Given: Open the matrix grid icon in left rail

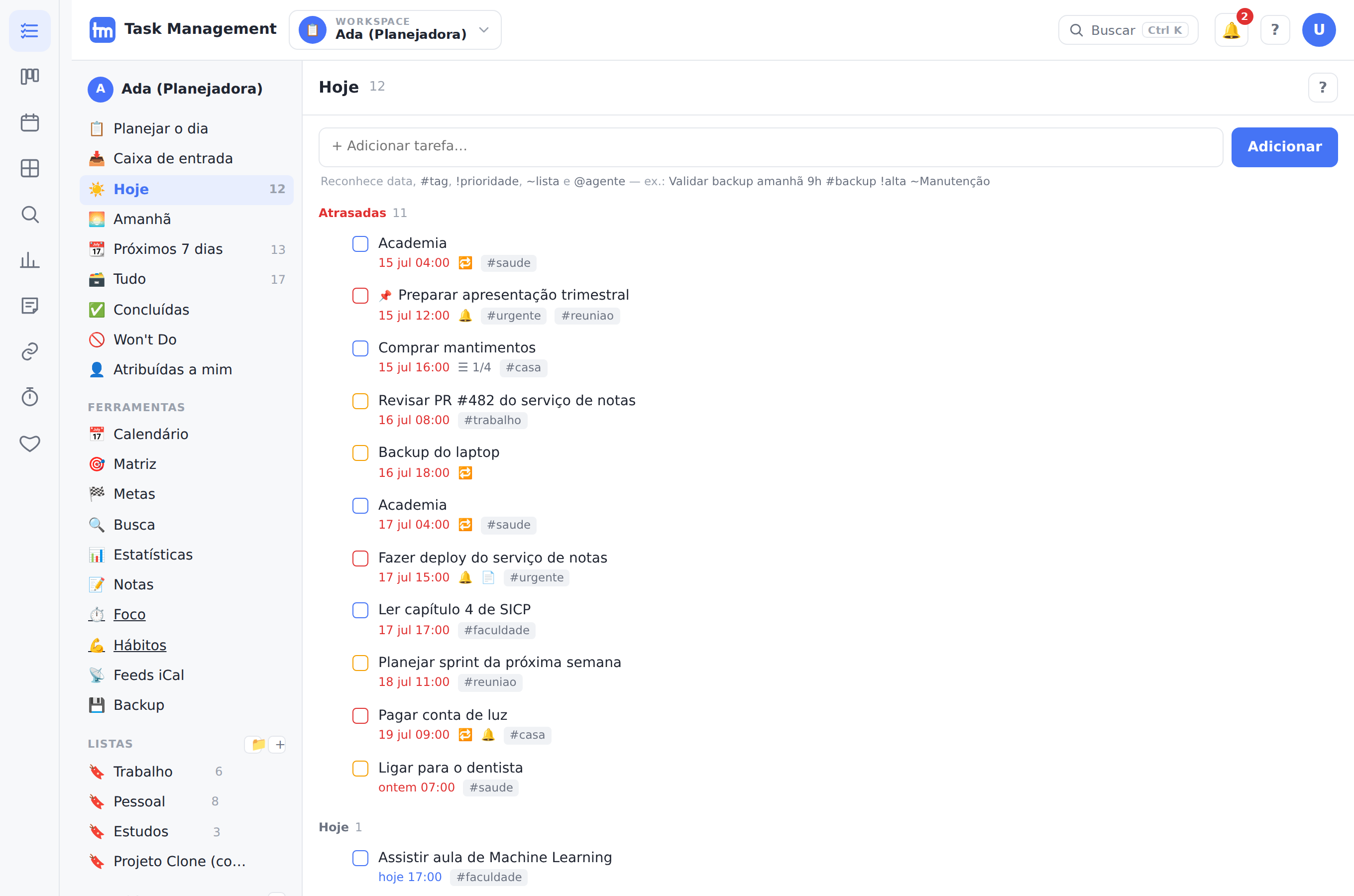Looking at the screenshot, I should point(30,169).
